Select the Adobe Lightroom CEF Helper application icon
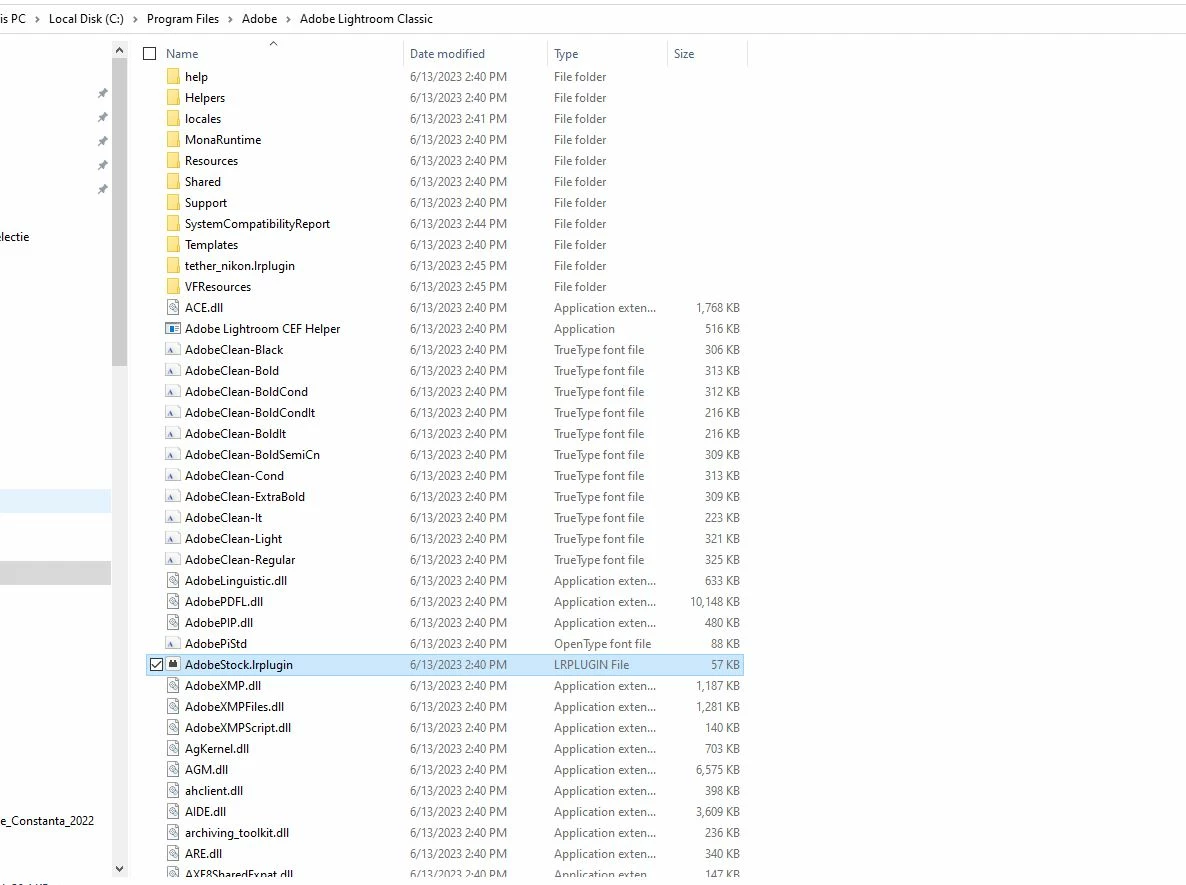Viewport: 1186px width, 885px height. click(x=173, y=328)
